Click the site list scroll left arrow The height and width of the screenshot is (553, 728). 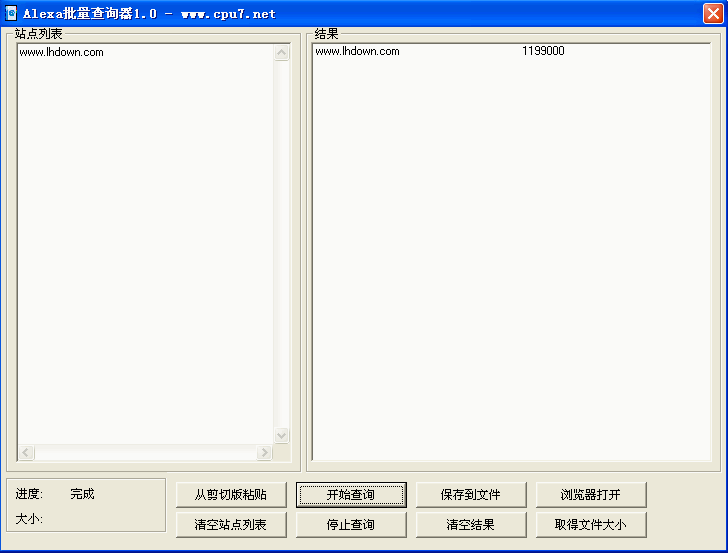tap(26, 452)
